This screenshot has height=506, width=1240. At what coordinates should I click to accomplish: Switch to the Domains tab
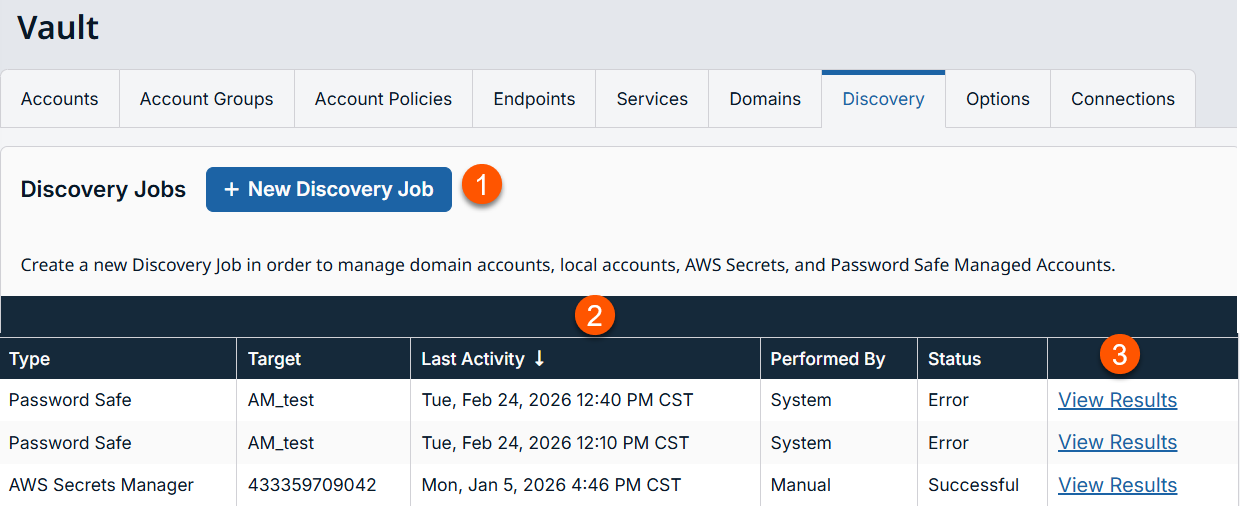pos(765,99)
